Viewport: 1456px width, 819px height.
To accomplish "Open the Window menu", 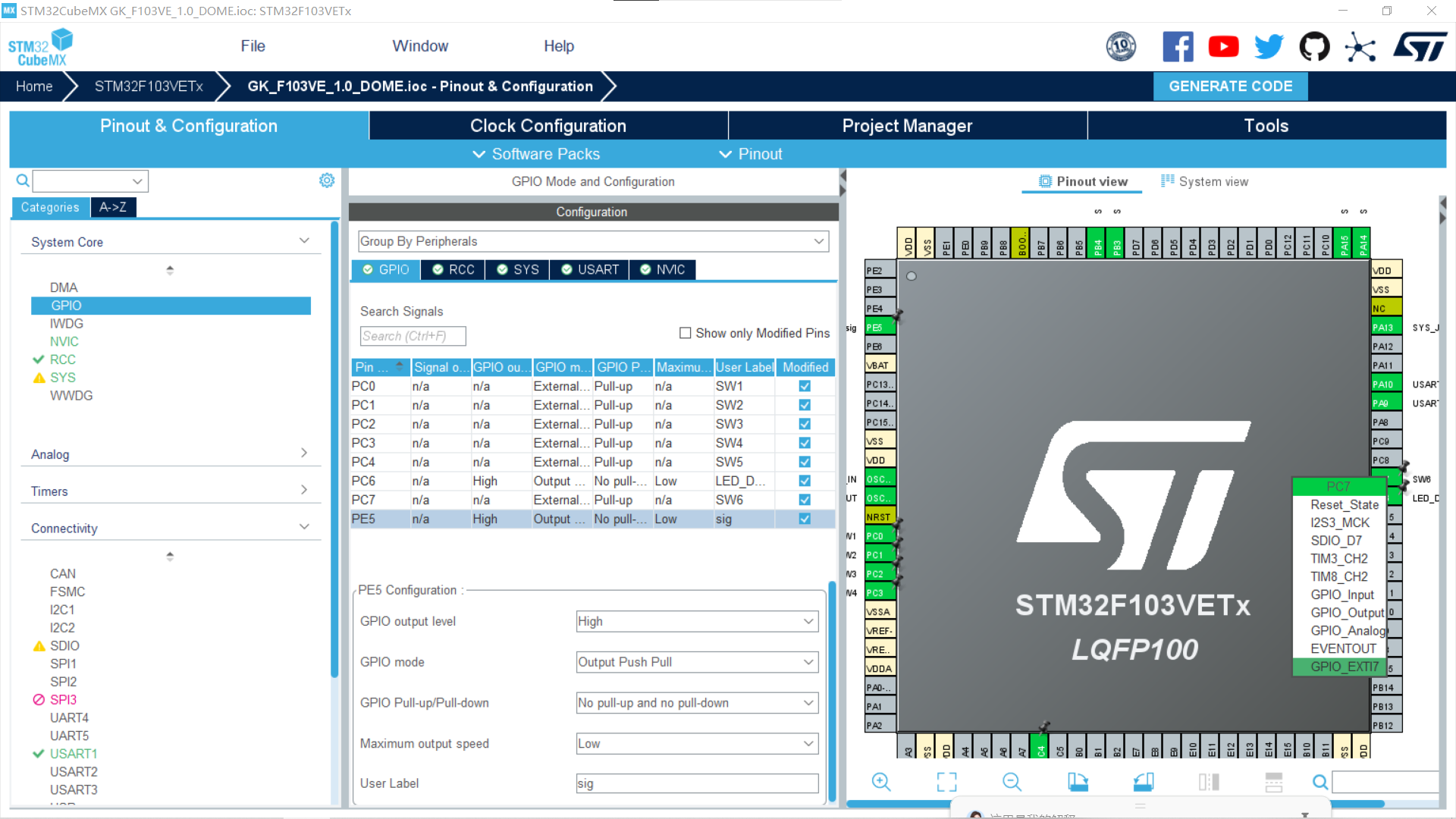I will 420,45.
